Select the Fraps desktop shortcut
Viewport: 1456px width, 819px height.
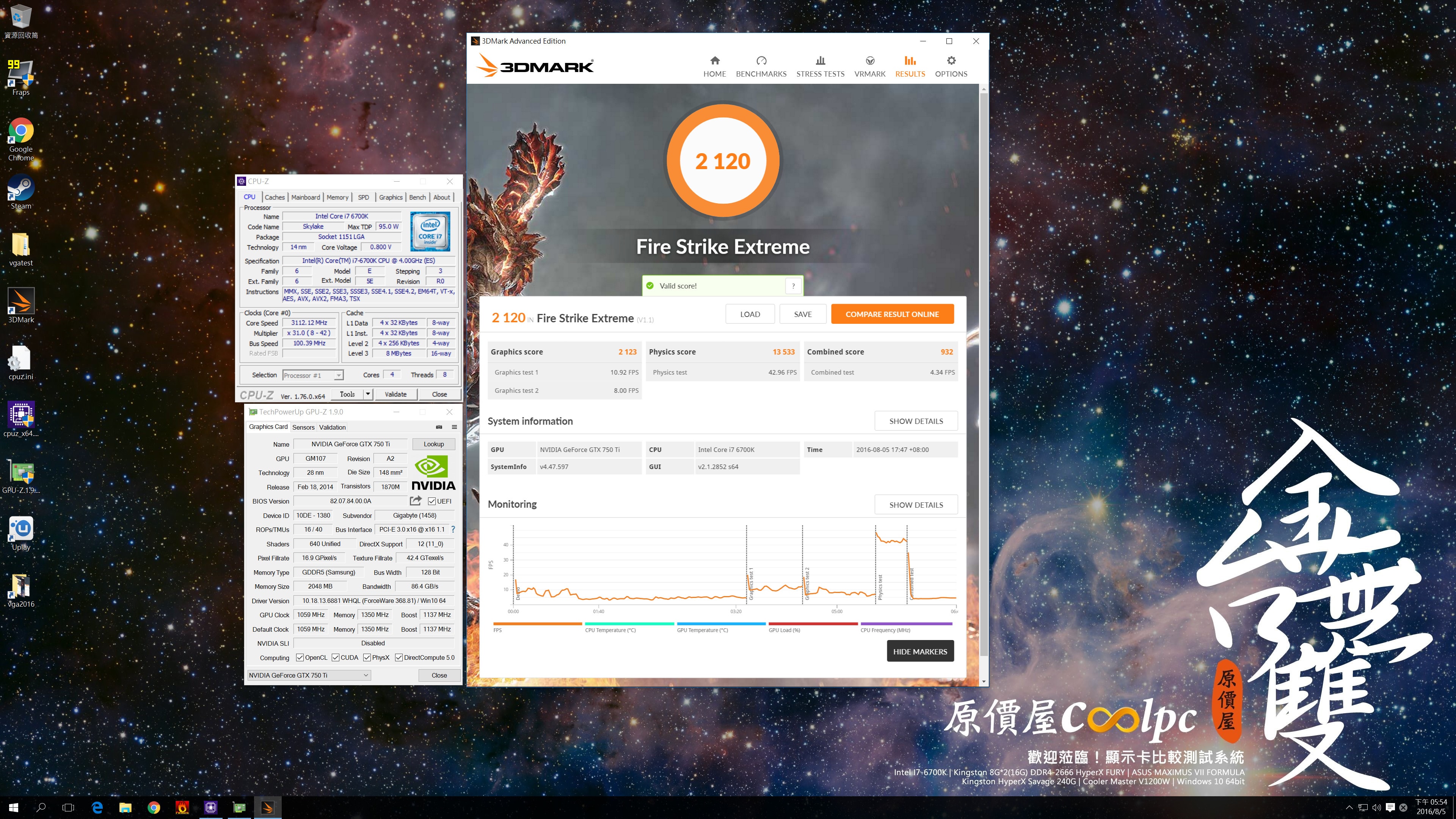coord(21,78)
